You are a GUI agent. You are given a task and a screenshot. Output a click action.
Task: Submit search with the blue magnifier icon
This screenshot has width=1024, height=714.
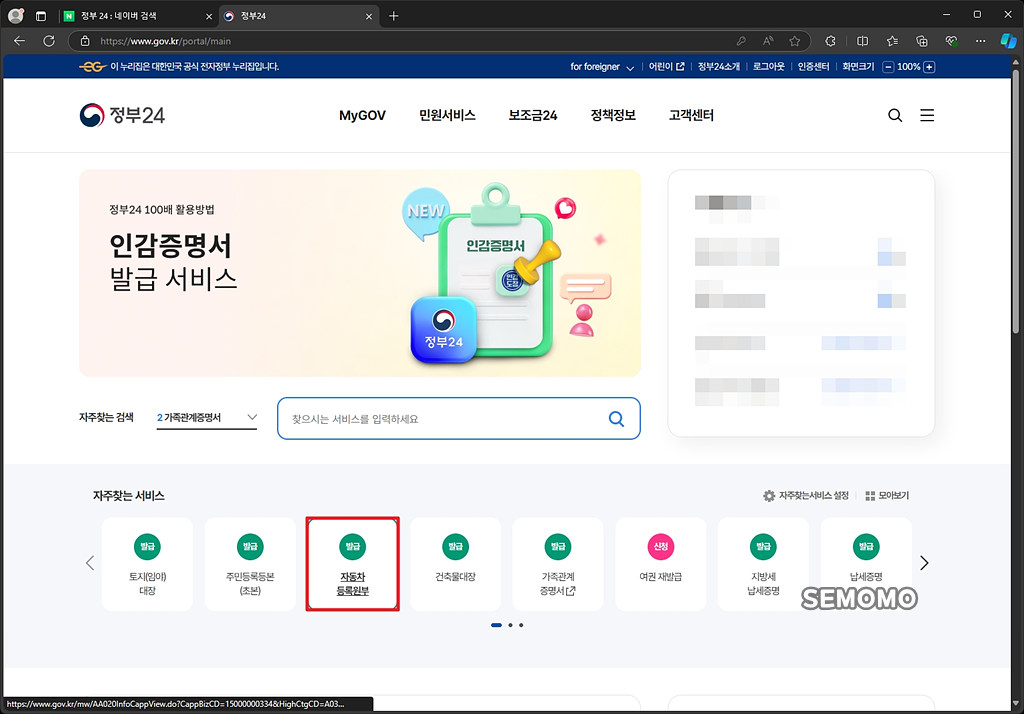pos(616,419)
